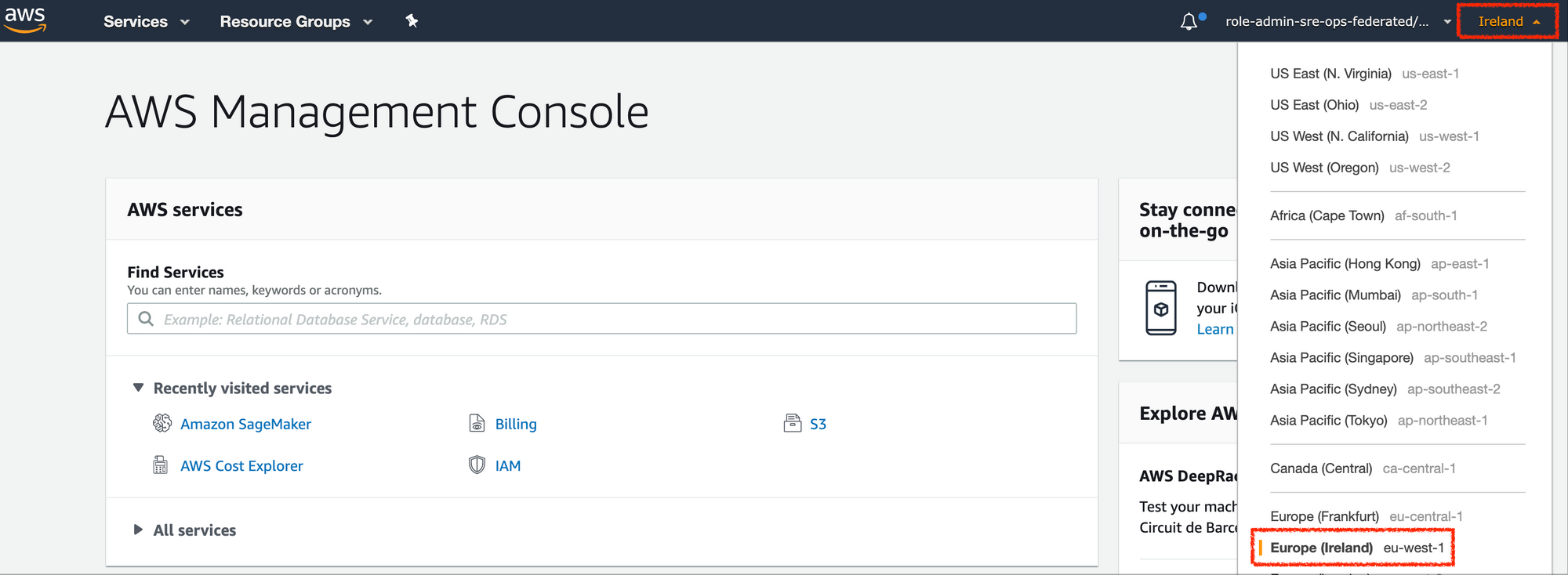Screen dimensions: 1568x575
Task: Collapse the Recently visited services section
Action: [x=139, y=388]
